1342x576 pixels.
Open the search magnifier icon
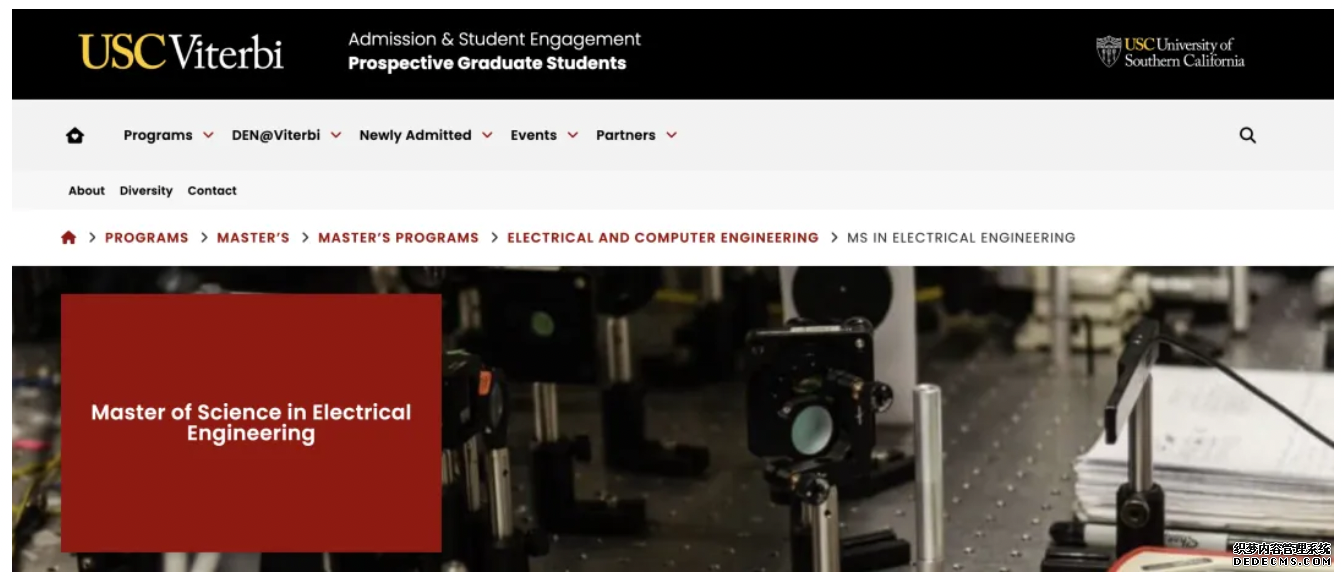(1247, 135)
